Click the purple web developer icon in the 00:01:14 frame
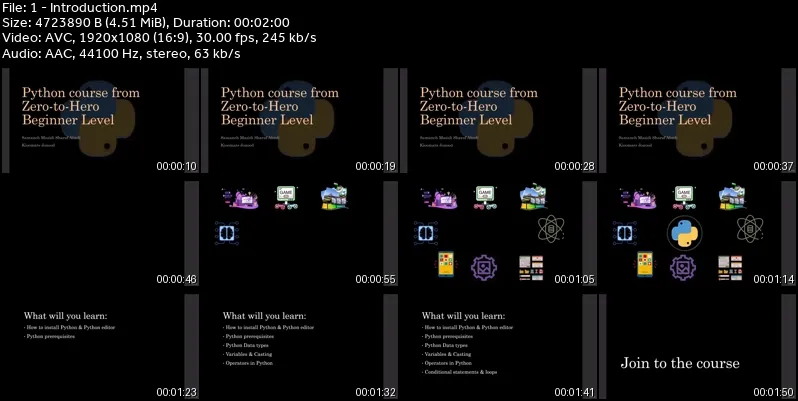Screen dimensions: 798x401 pos(638,198)
